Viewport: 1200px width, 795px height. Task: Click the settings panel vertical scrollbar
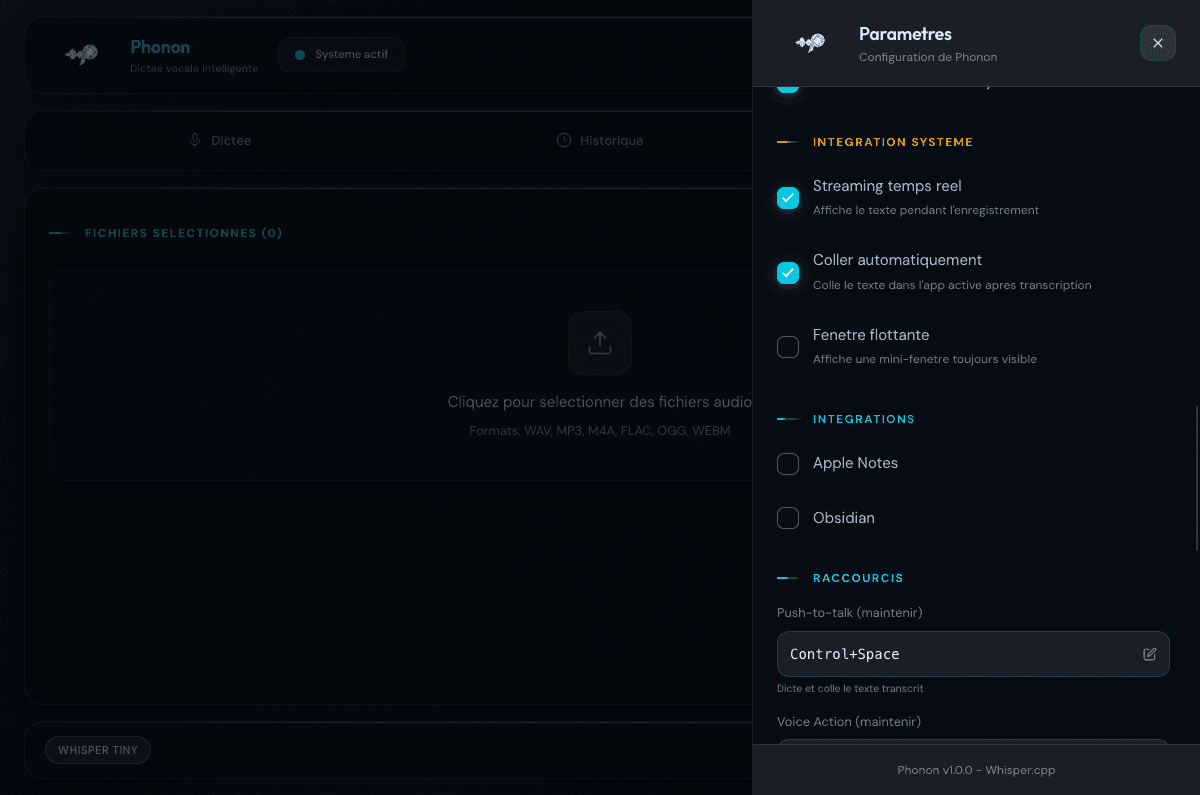point(1197,478)
